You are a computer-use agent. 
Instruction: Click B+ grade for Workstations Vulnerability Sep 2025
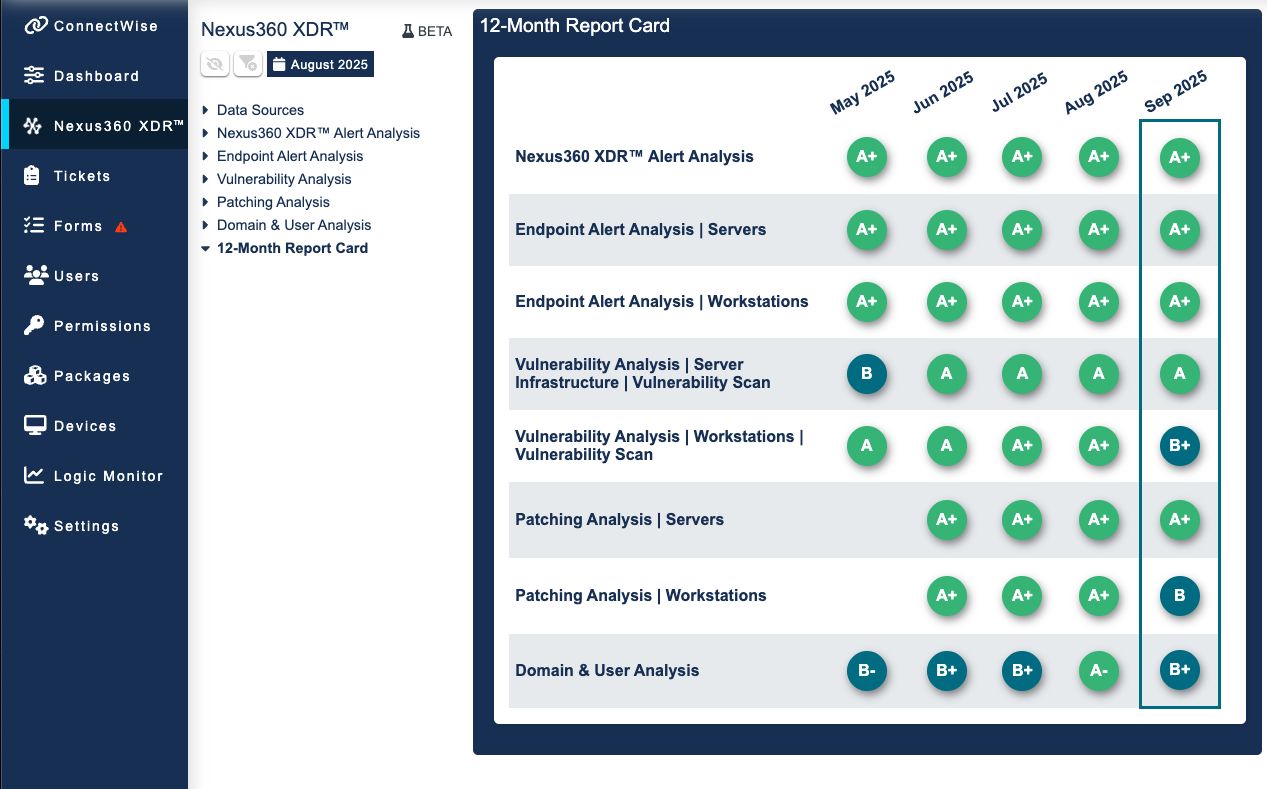pos(1180,446)
